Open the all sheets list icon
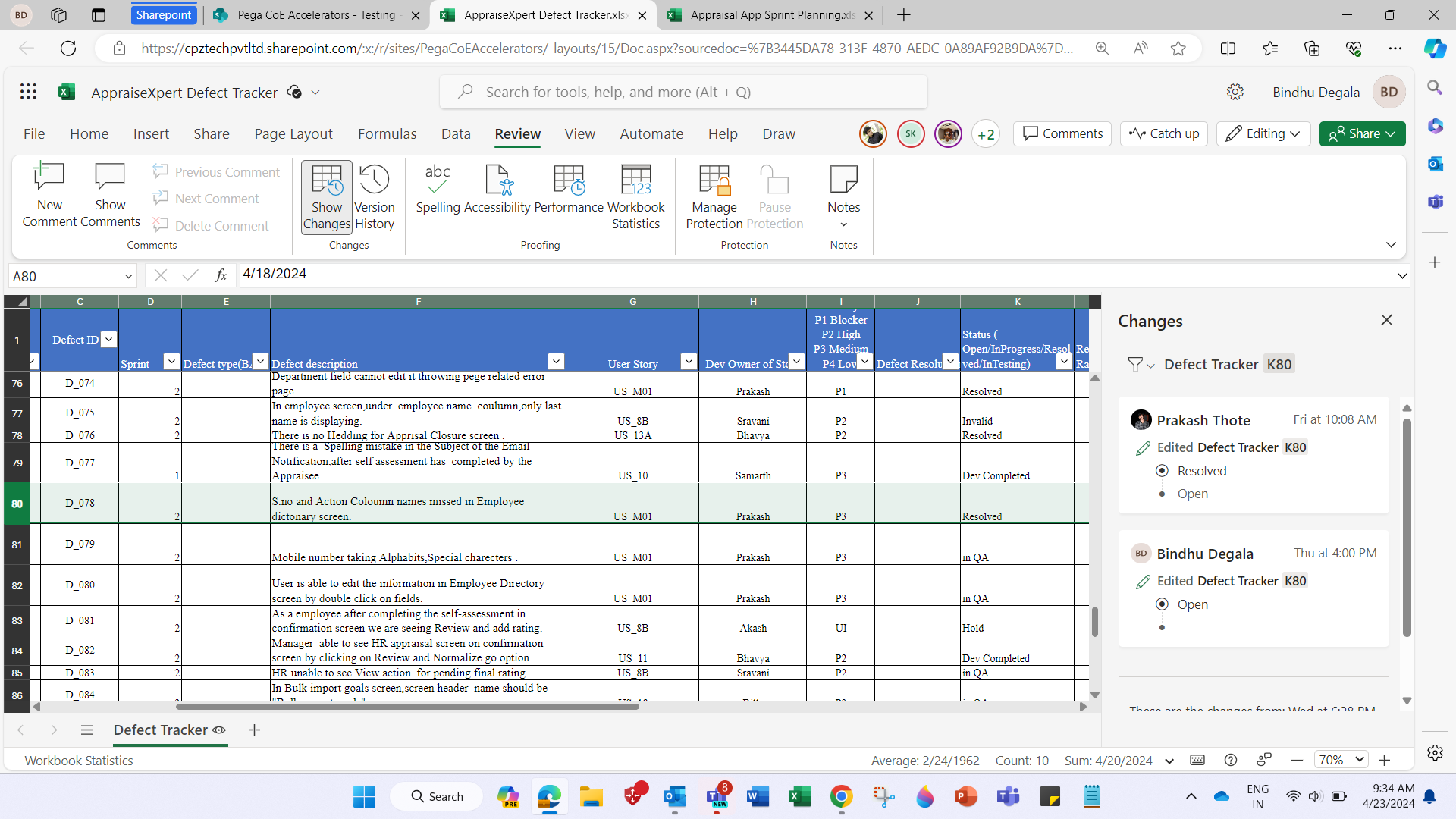The width and height of the screenshot is (1456, 819). pyautogui.click(x=87, y=730)
